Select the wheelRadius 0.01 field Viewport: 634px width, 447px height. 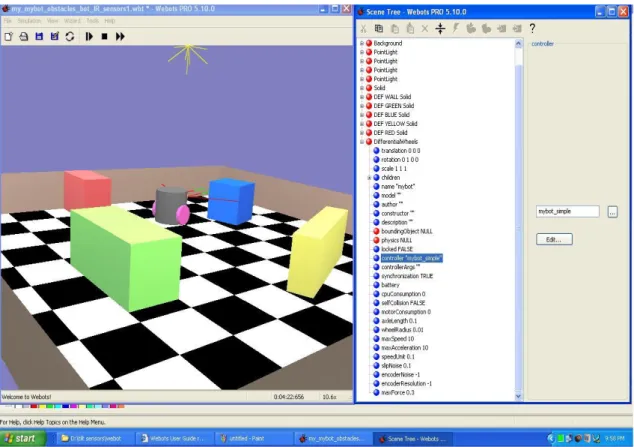(x=402, y=330)
